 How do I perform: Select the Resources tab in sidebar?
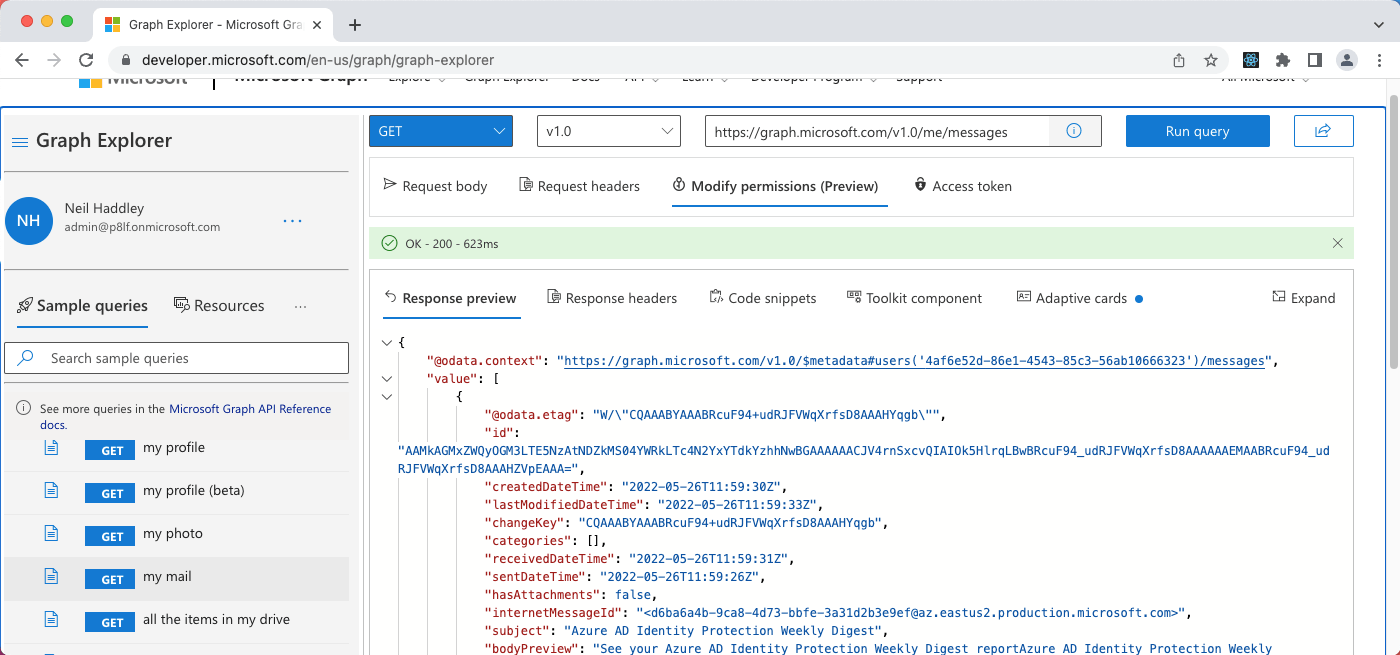click(x=219, y=306)
